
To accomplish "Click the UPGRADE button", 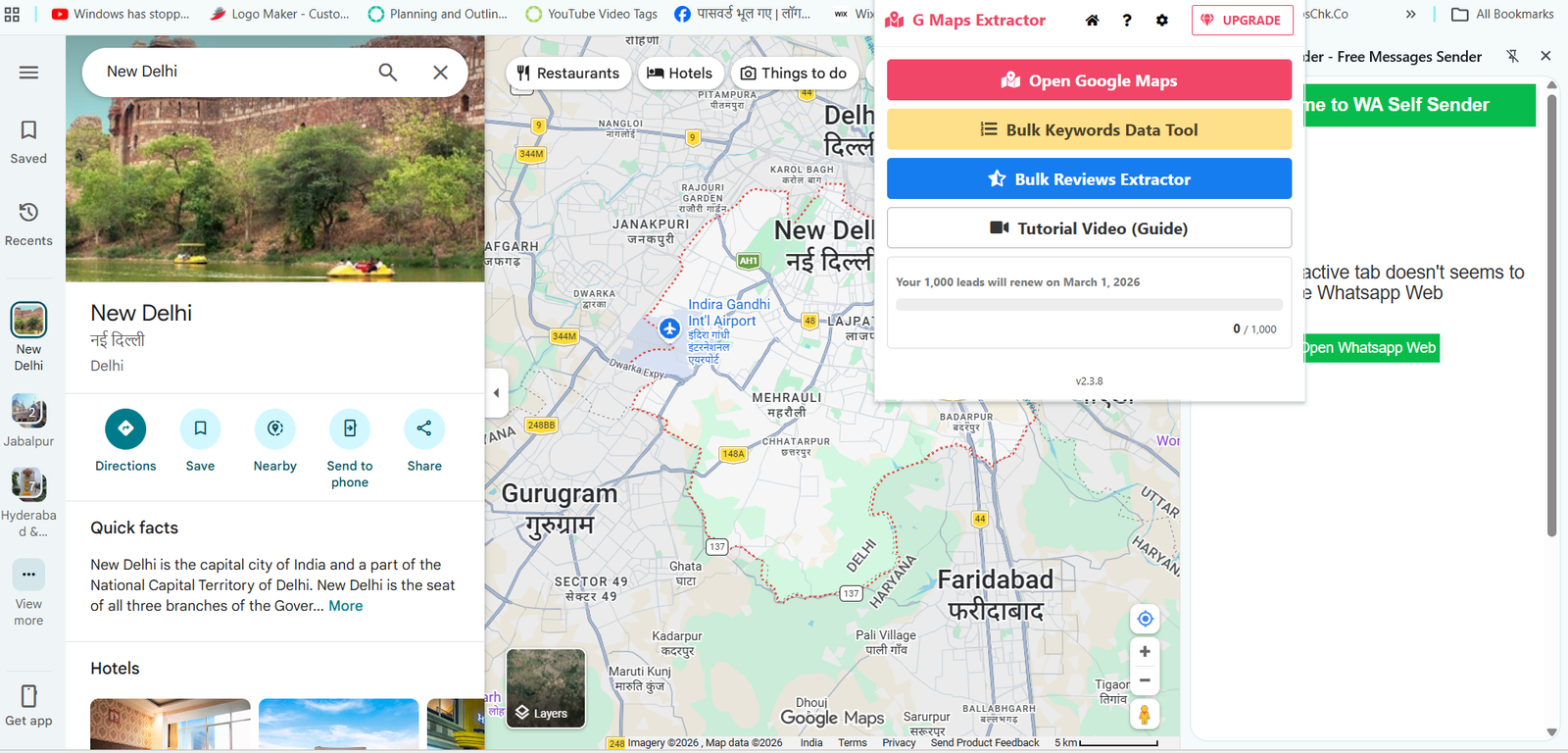I will coord(1242,21).
